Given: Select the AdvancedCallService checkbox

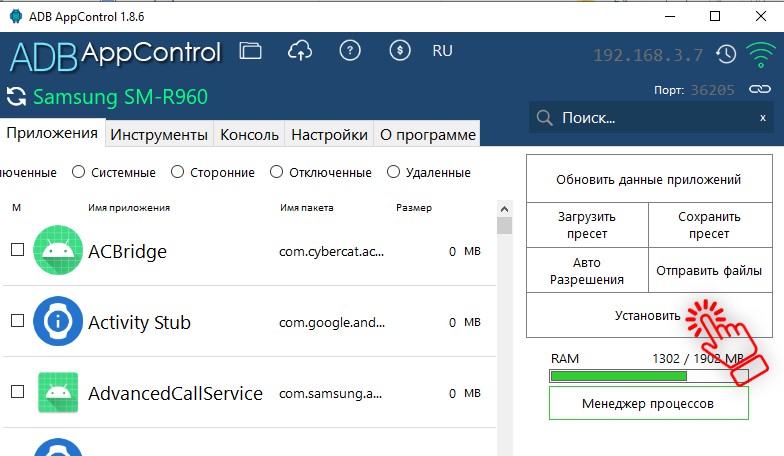Looking at the screenshot, I should coord(17,392).
